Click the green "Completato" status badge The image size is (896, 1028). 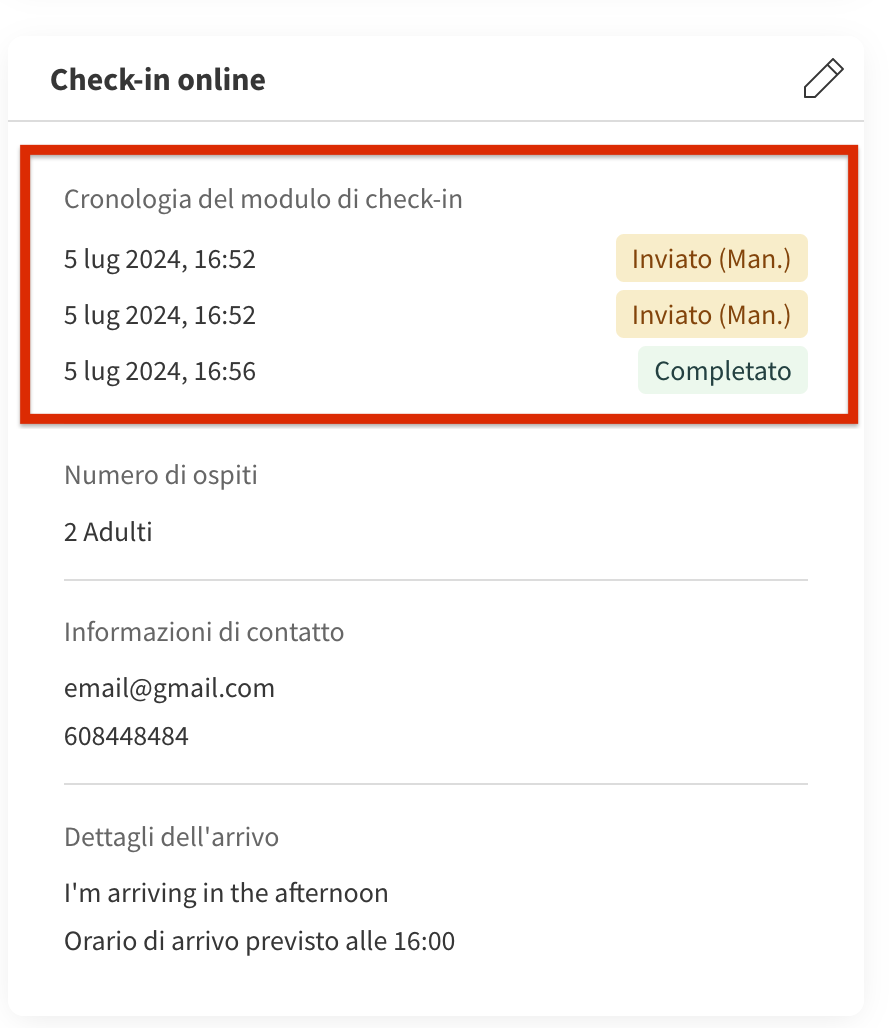tap(722, 372)
